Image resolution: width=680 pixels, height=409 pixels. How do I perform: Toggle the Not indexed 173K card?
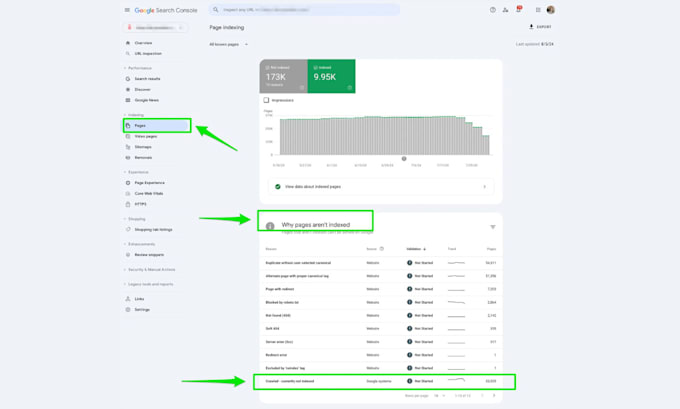tap(284, 76)
